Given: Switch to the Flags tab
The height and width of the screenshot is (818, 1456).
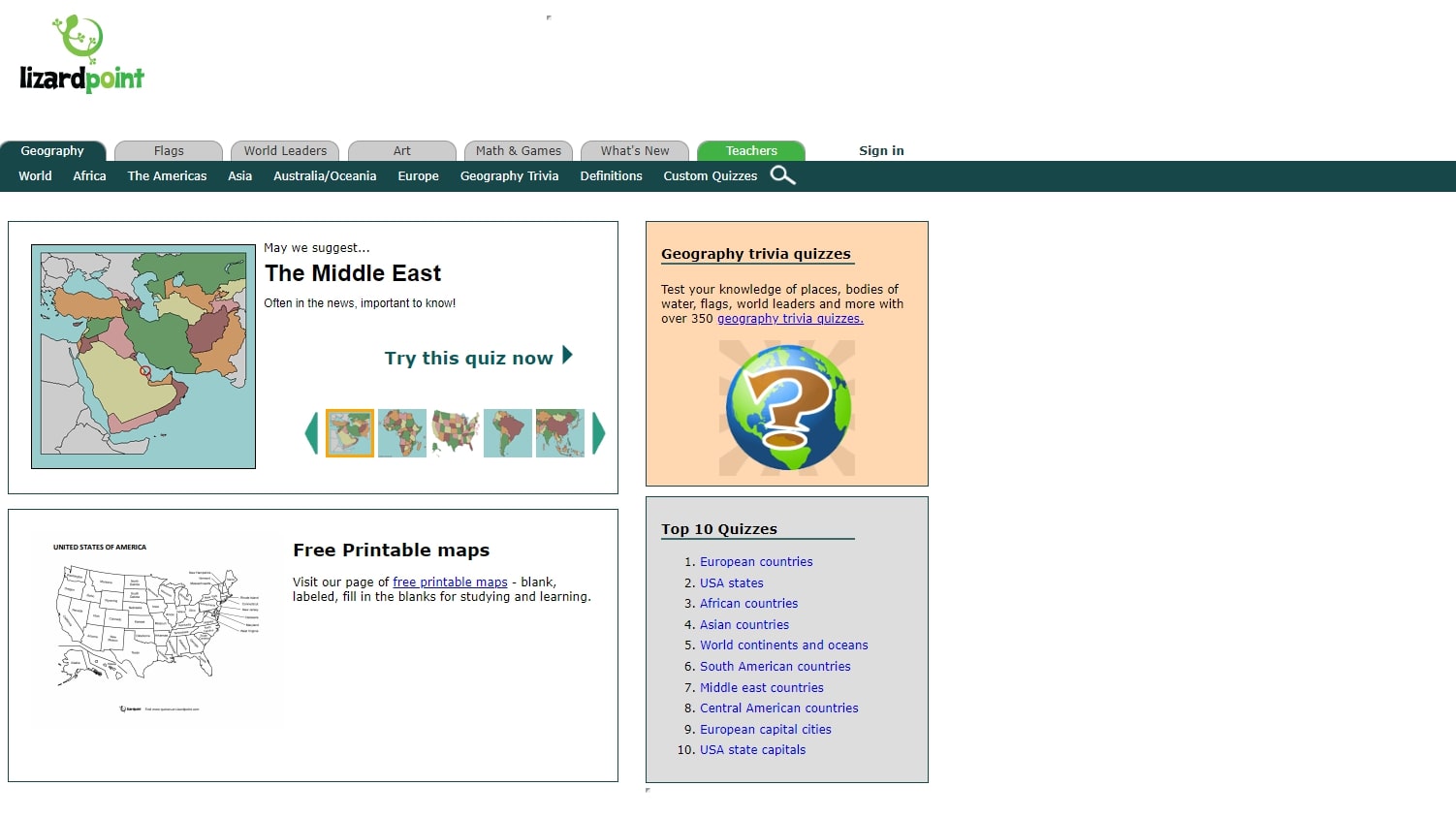Looking at the screenshot, I should pos(169,151).
